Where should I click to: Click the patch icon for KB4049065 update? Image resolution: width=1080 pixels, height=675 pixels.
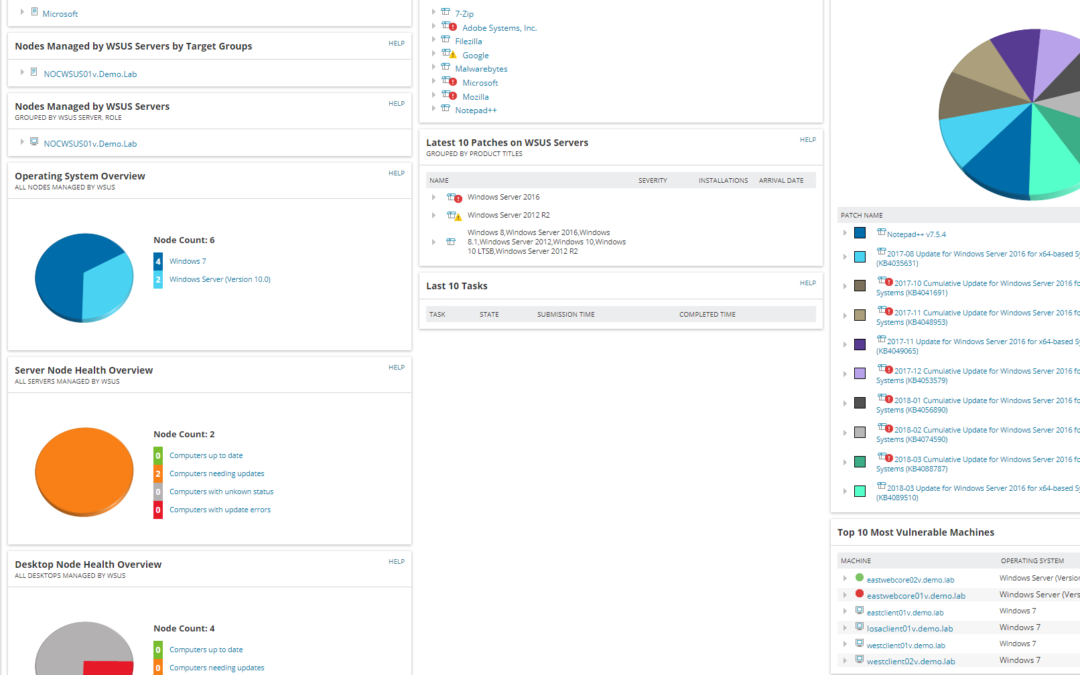(881, 340)
